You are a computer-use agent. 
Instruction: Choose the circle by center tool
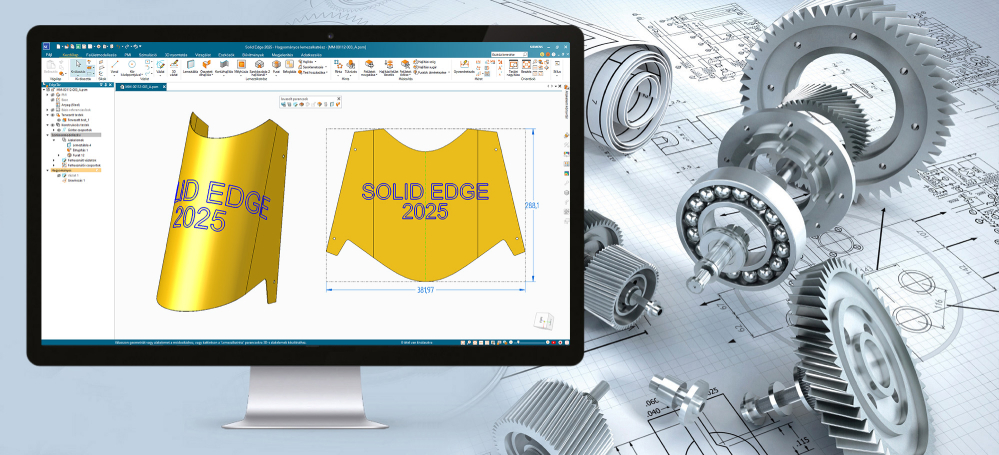click(x=132, y=64)
